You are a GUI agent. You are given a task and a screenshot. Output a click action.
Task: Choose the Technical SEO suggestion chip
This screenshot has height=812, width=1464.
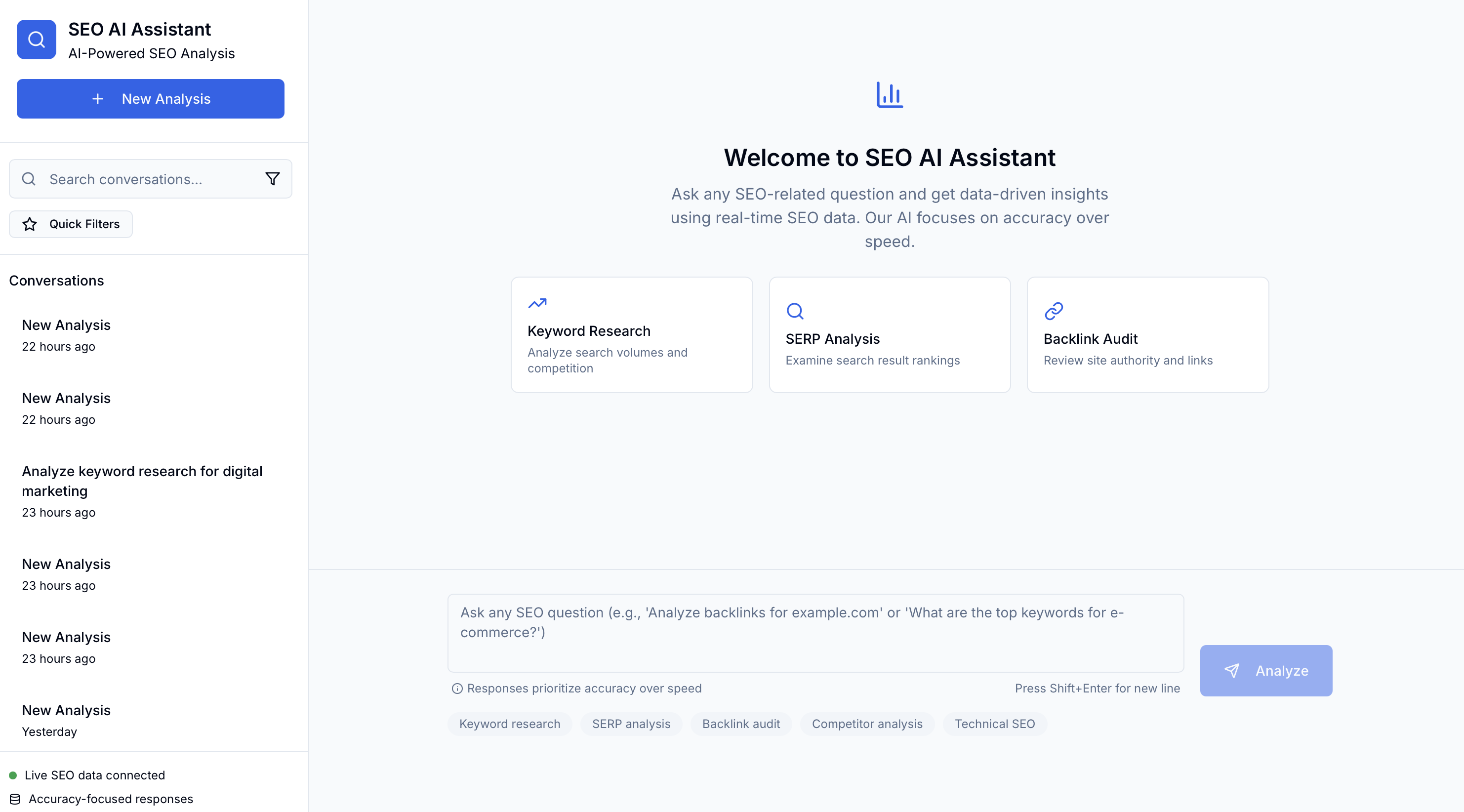coord(994,724)
